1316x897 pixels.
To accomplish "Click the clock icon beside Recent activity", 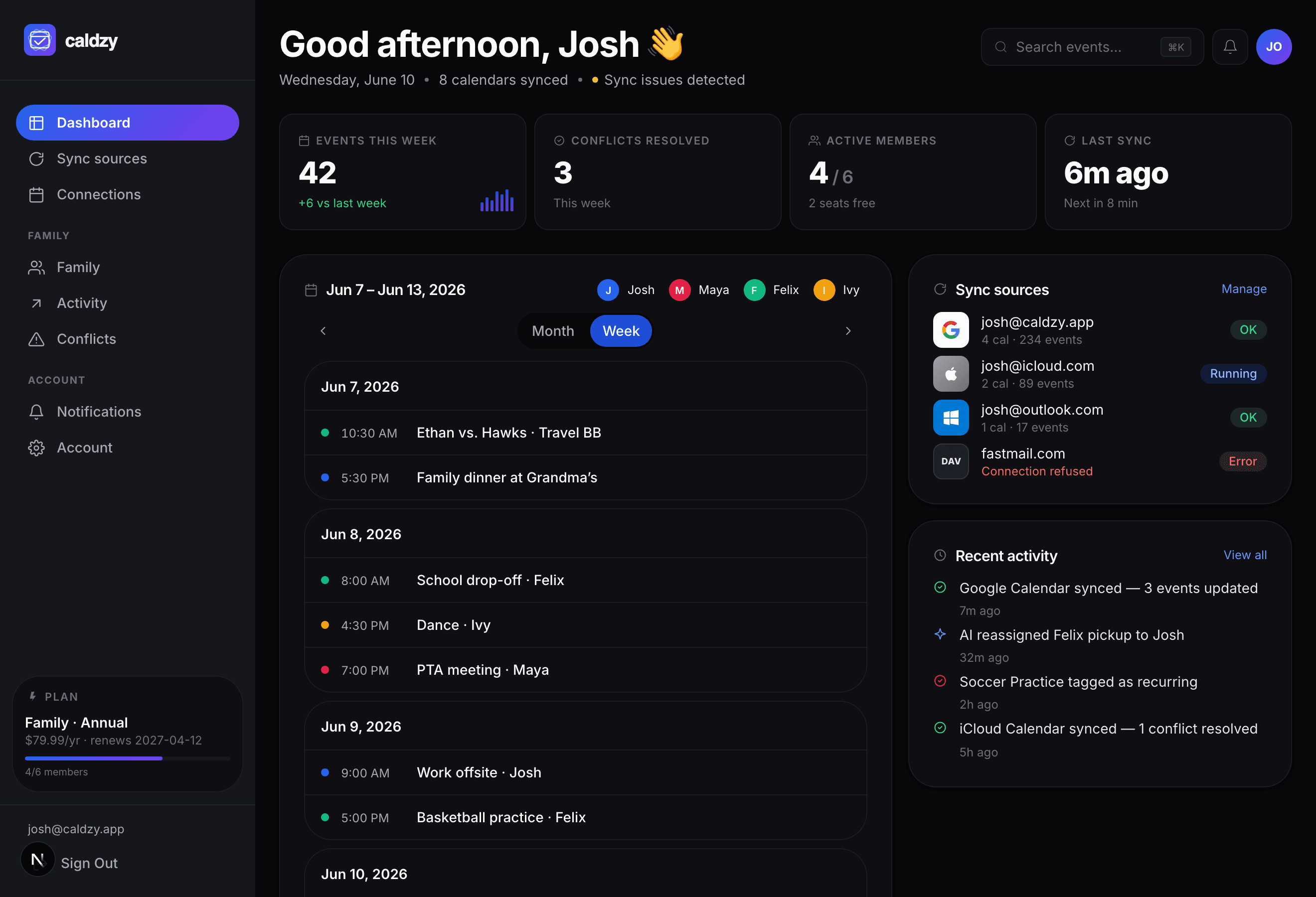I will 940,555.
